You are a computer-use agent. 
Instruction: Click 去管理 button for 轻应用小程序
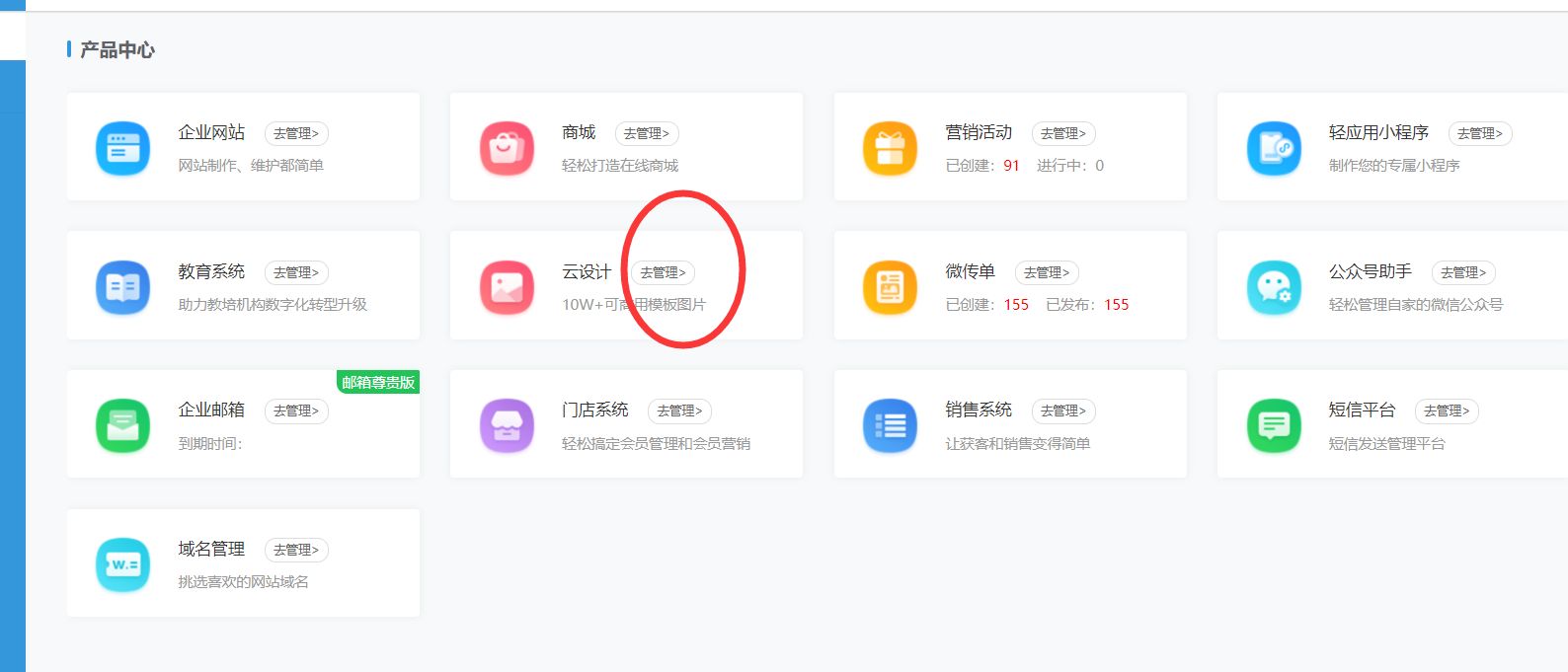point(1480,133)
